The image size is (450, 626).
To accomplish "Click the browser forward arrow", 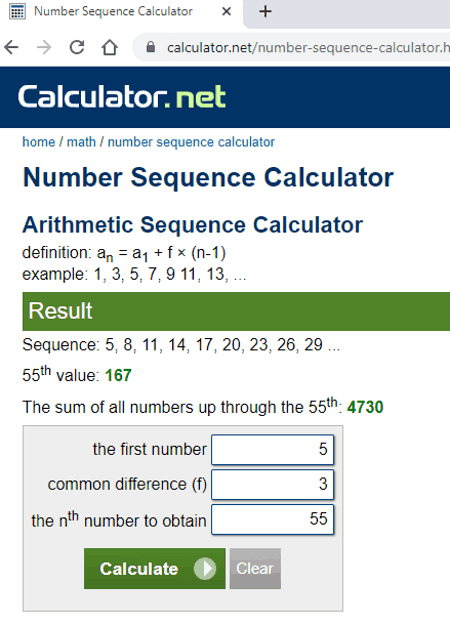I will coord(44,48).
